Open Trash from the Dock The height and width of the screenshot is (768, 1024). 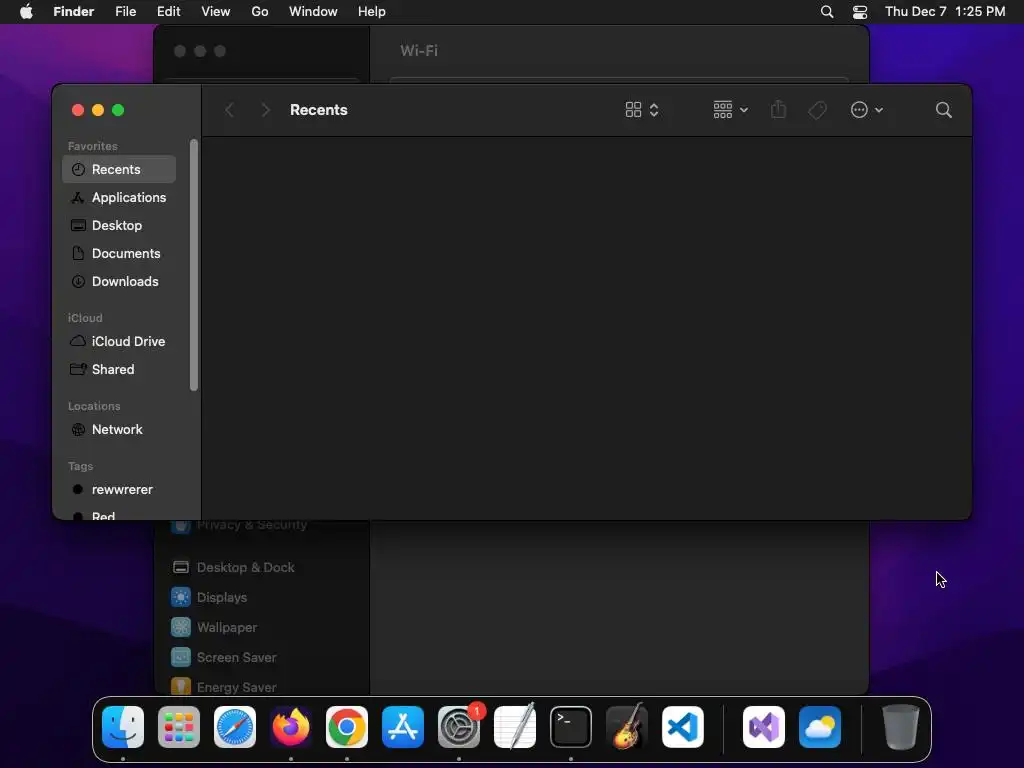[901, 727]
